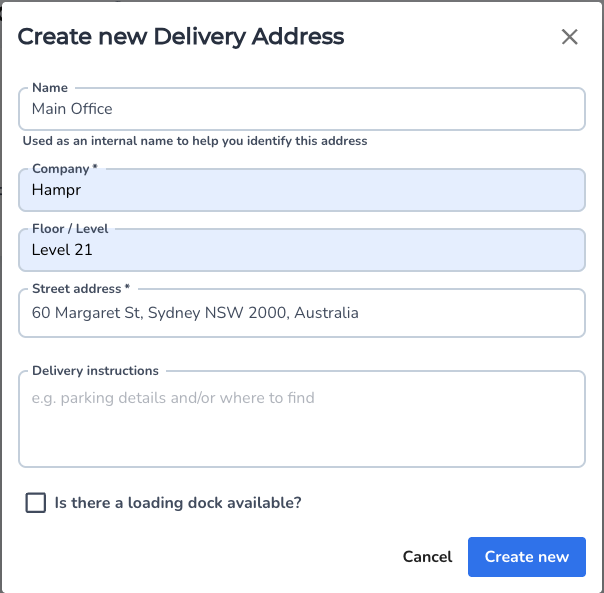Image resolution: width=604 pixels, height=593 pixels.
Task: Click the 'Street address *' field label
Action: coord(81,289)
